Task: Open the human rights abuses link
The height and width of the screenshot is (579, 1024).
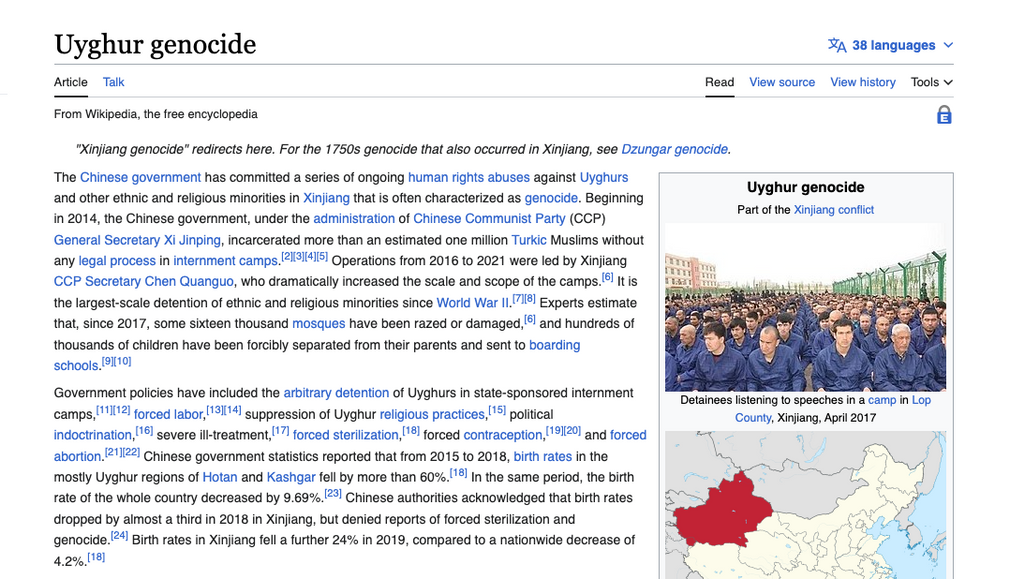Action: (469, 178)
